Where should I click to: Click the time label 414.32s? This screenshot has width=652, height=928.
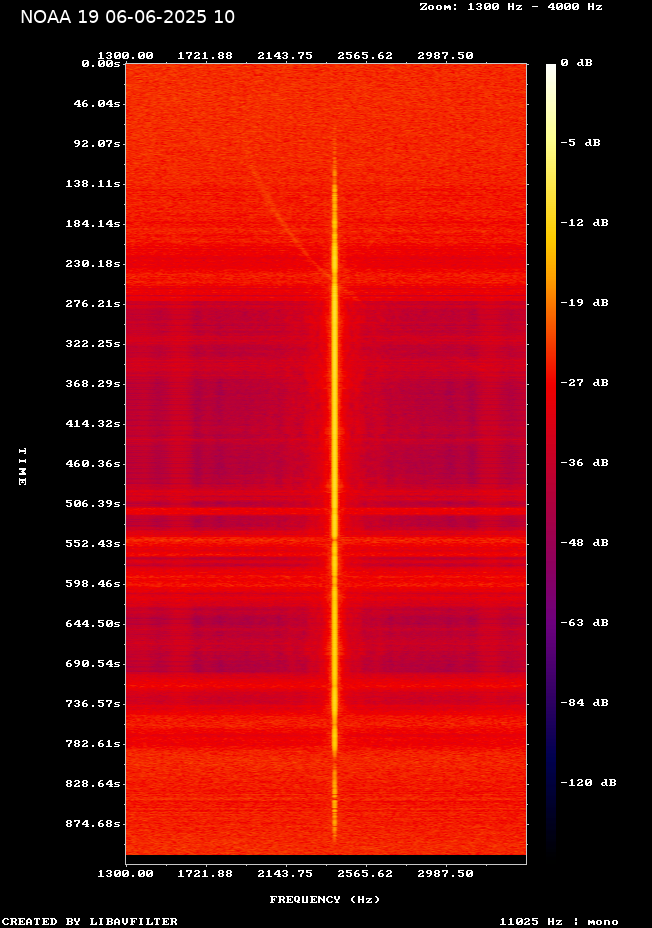pyautogui.click(x=93, y=424)
